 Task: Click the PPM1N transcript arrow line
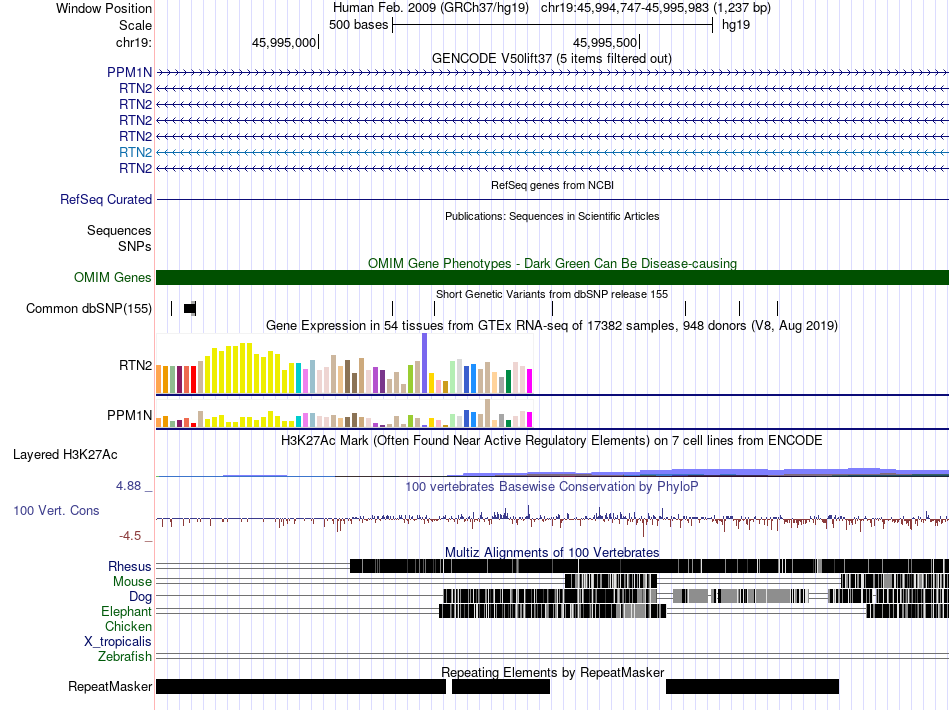click(x=552, y=73)
